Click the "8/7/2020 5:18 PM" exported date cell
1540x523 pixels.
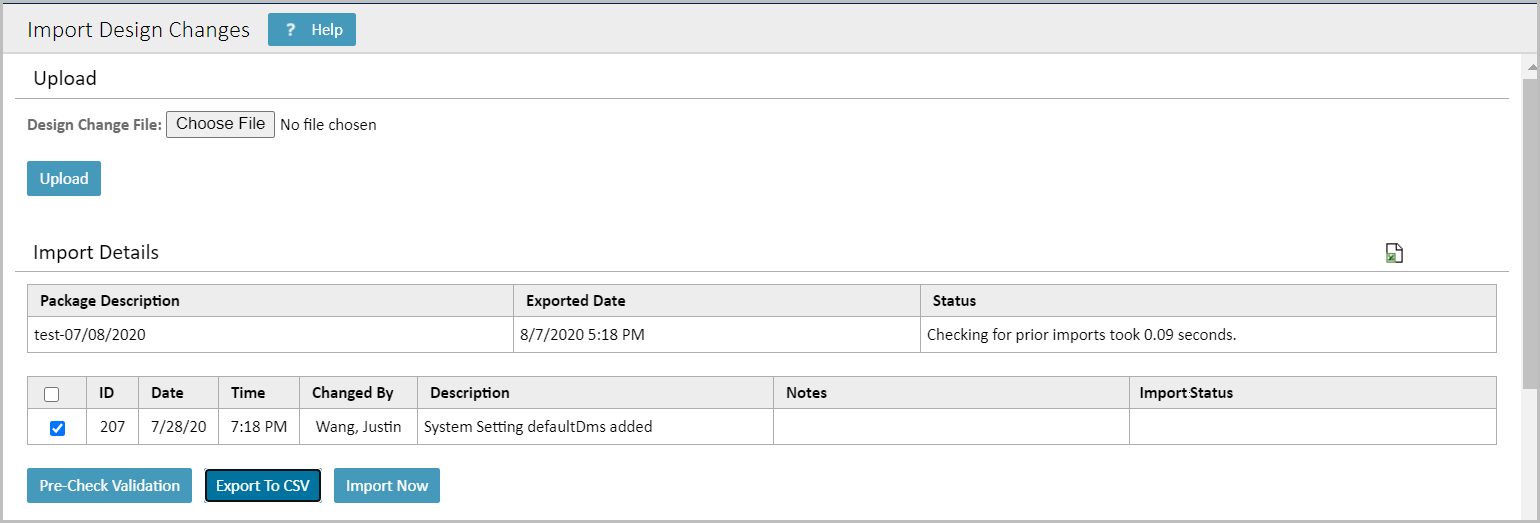(717, 335)
